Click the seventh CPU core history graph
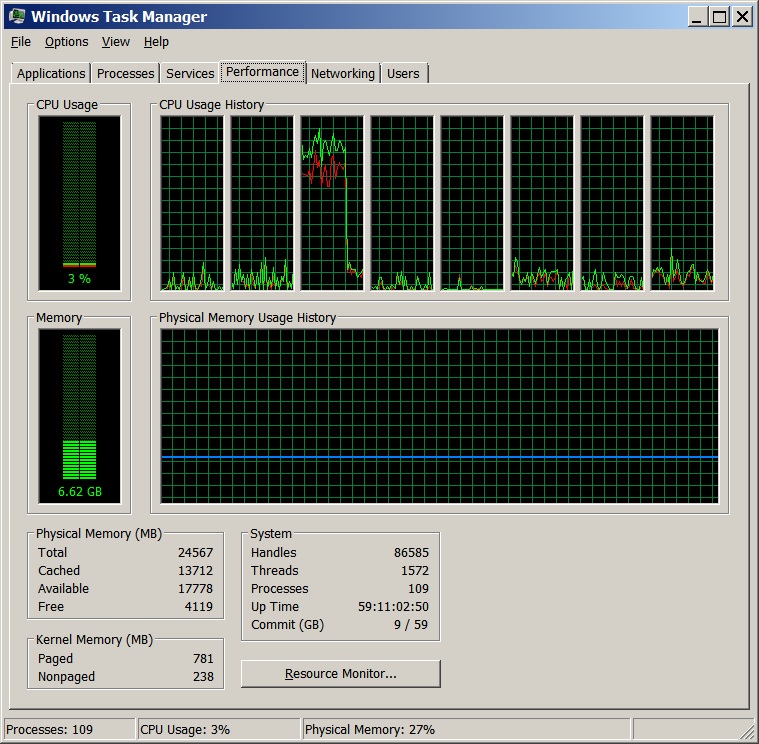Screen dimensions: 759x744 tap(612, 203)
